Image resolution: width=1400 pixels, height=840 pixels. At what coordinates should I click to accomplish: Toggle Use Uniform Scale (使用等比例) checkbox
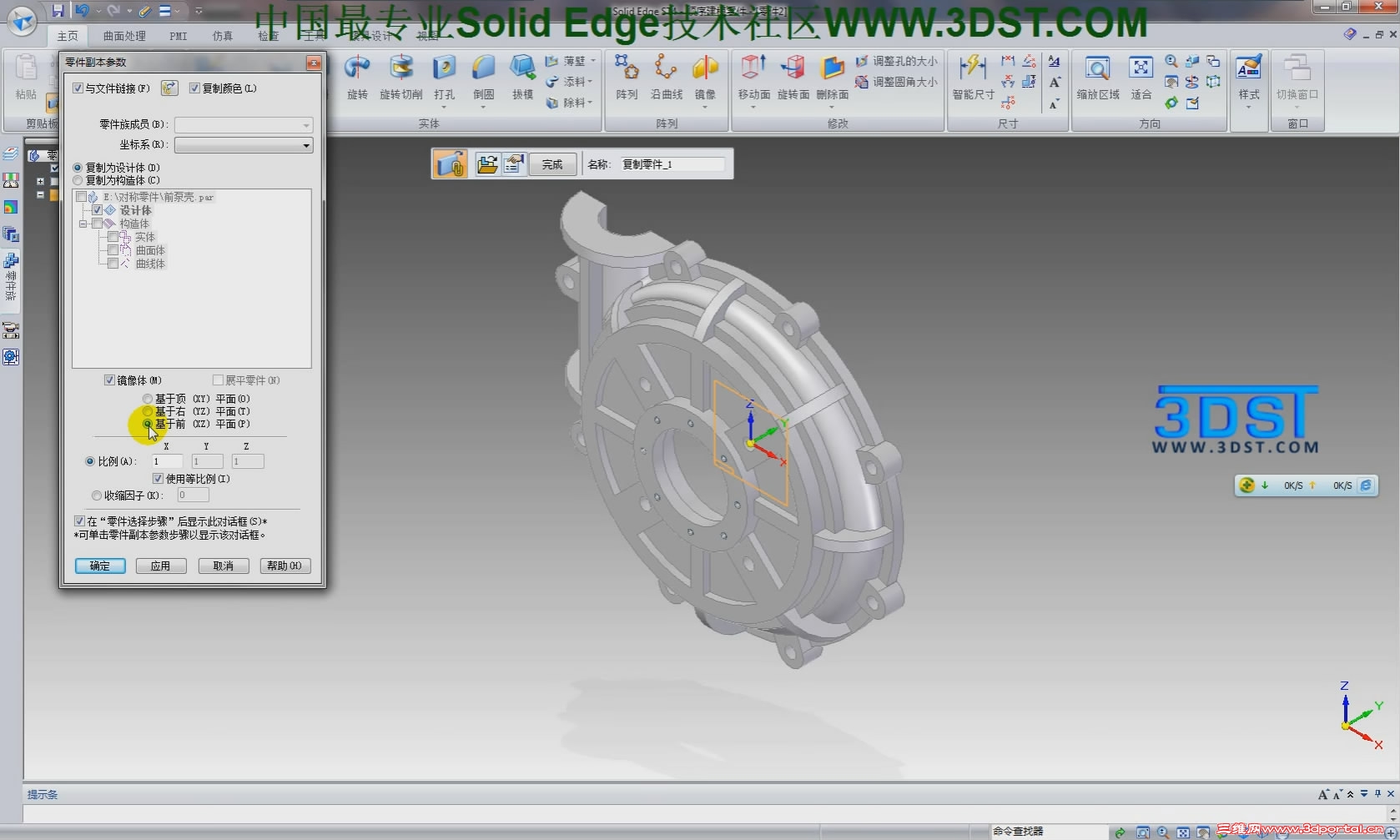tap(158, 479)
